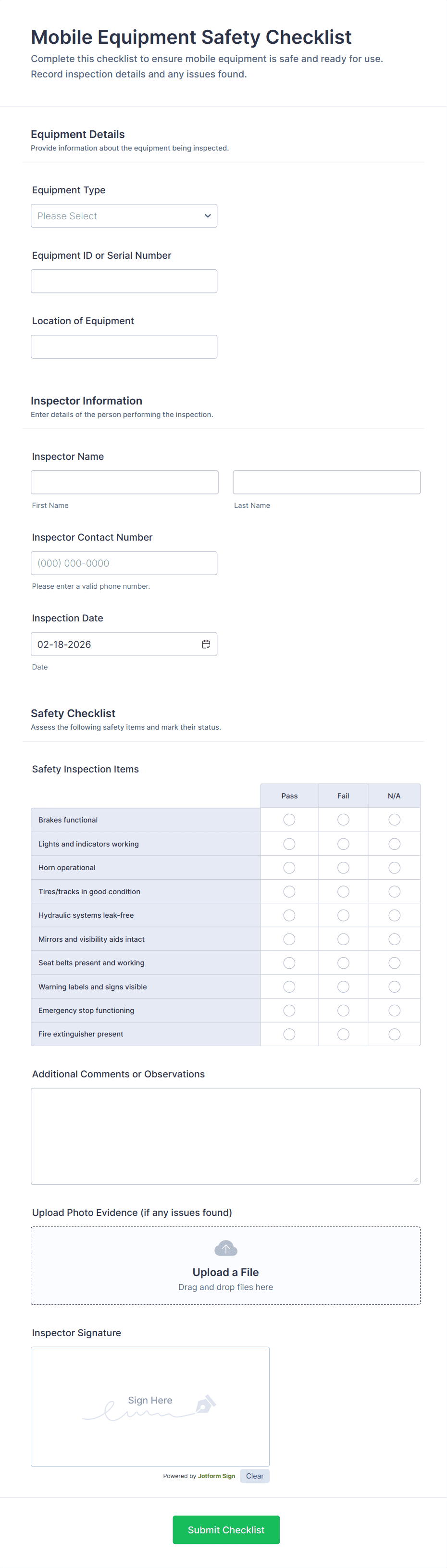The image size is (447, 1568).
Task: Click the Additional Comments text area
Action: coord(225,1136)
